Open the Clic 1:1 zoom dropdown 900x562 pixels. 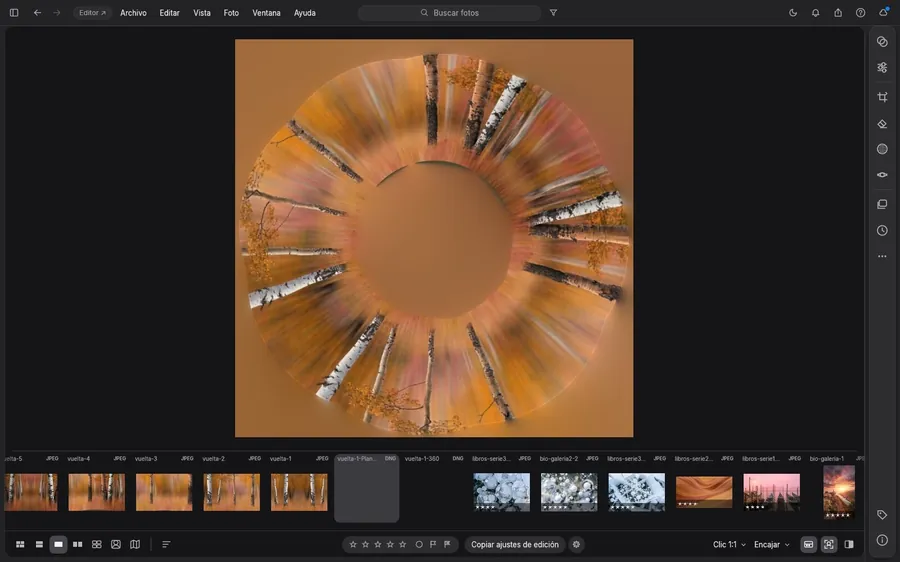[x=729, y=544]
